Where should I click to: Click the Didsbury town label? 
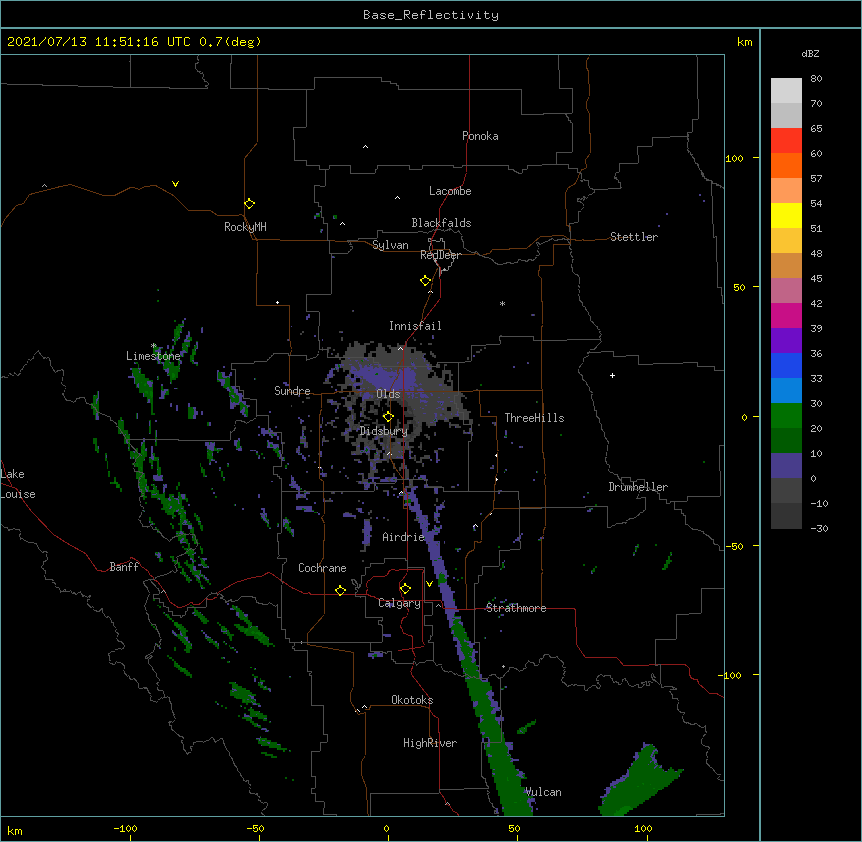click(384, 431)
